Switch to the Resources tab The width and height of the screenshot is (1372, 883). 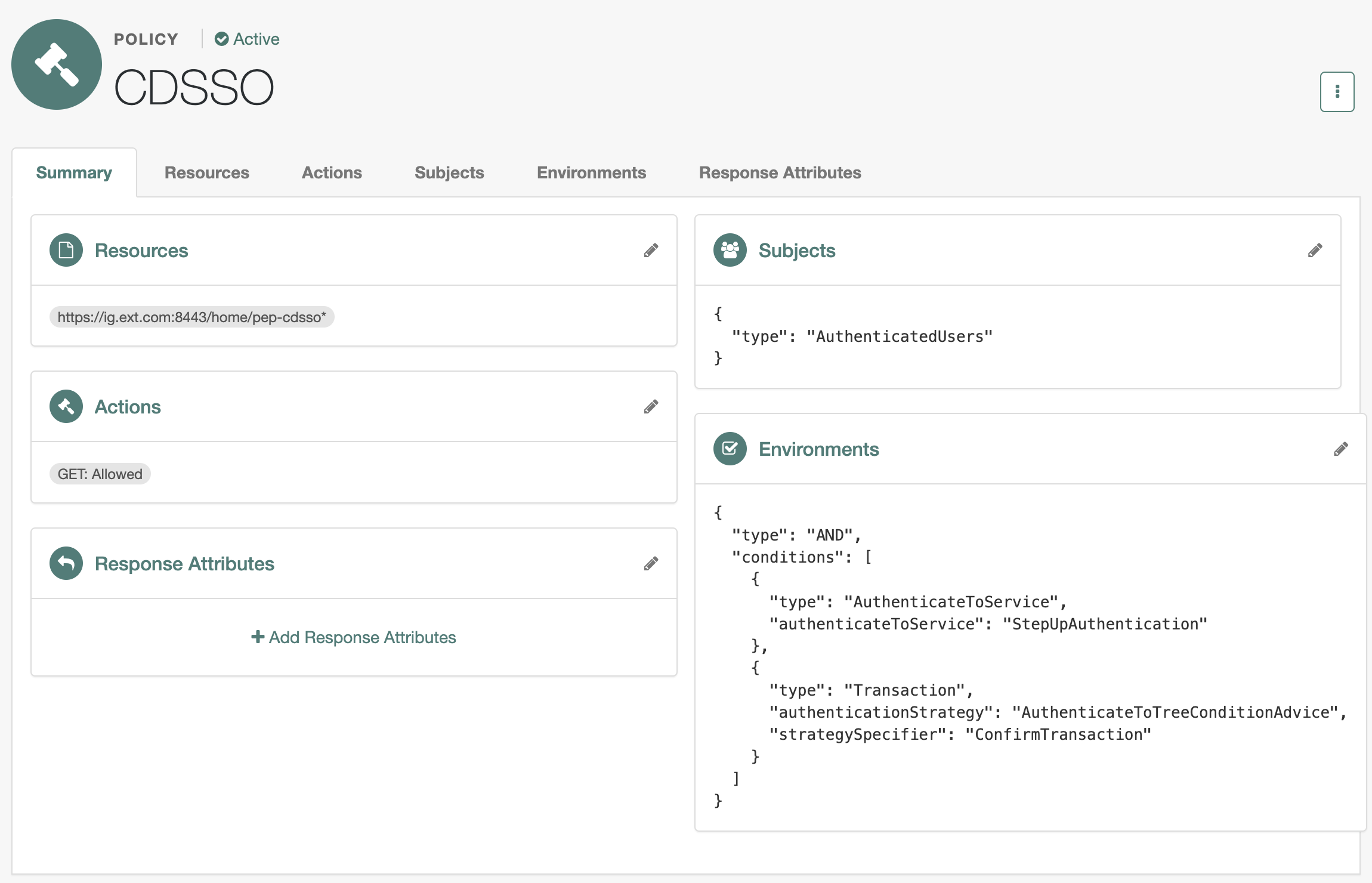(x=206, y=173)
